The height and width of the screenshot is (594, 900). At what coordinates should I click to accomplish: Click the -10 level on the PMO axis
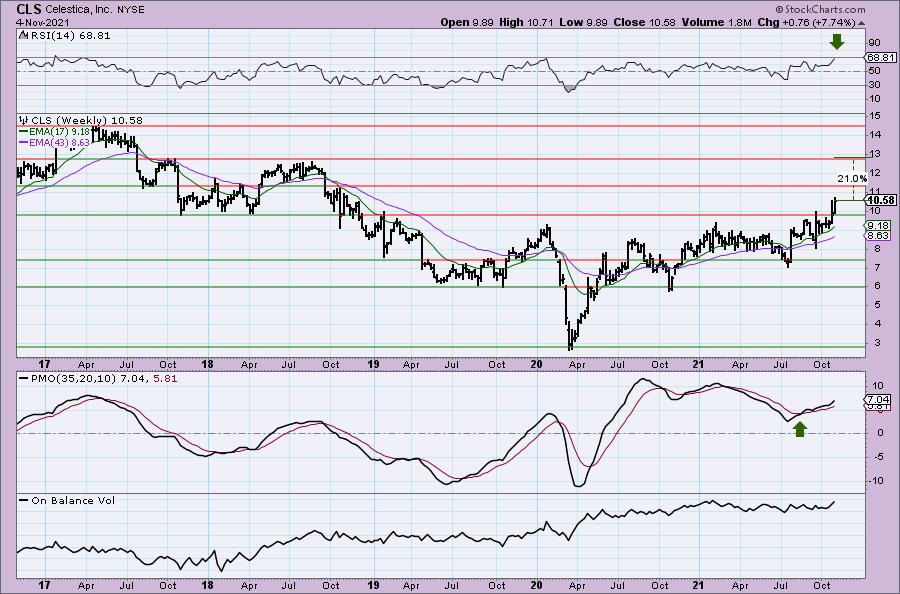point(876,481)
